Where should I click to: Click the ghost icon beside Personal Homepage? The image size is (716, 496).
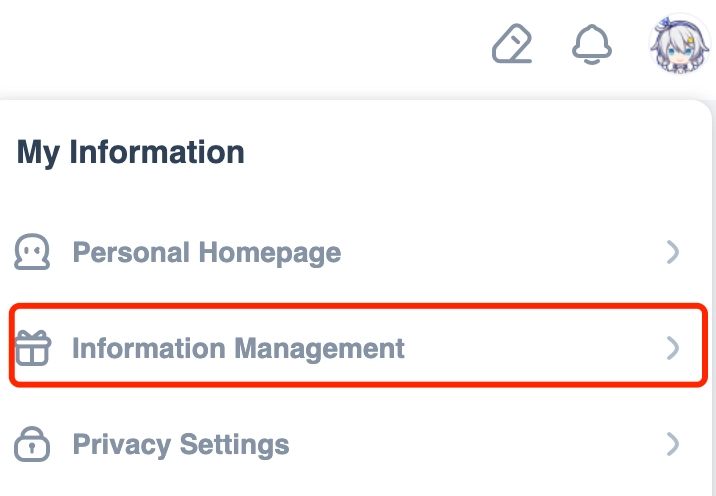[x=32, y=253]
